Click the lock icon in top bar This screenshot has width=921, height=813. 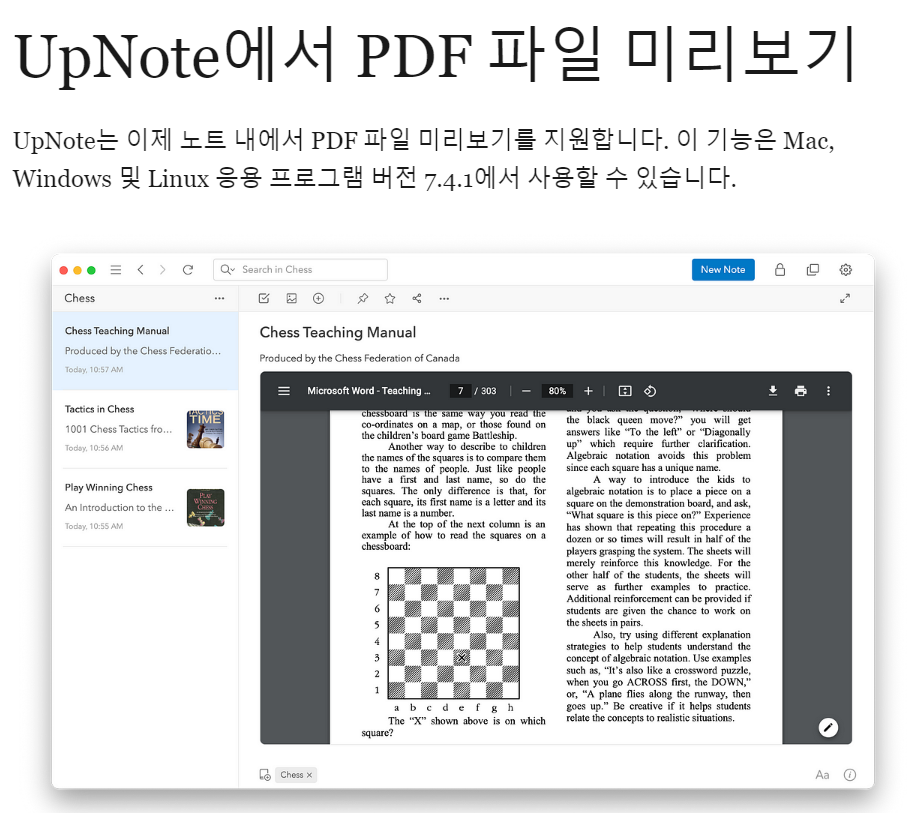tap(779, 270)
